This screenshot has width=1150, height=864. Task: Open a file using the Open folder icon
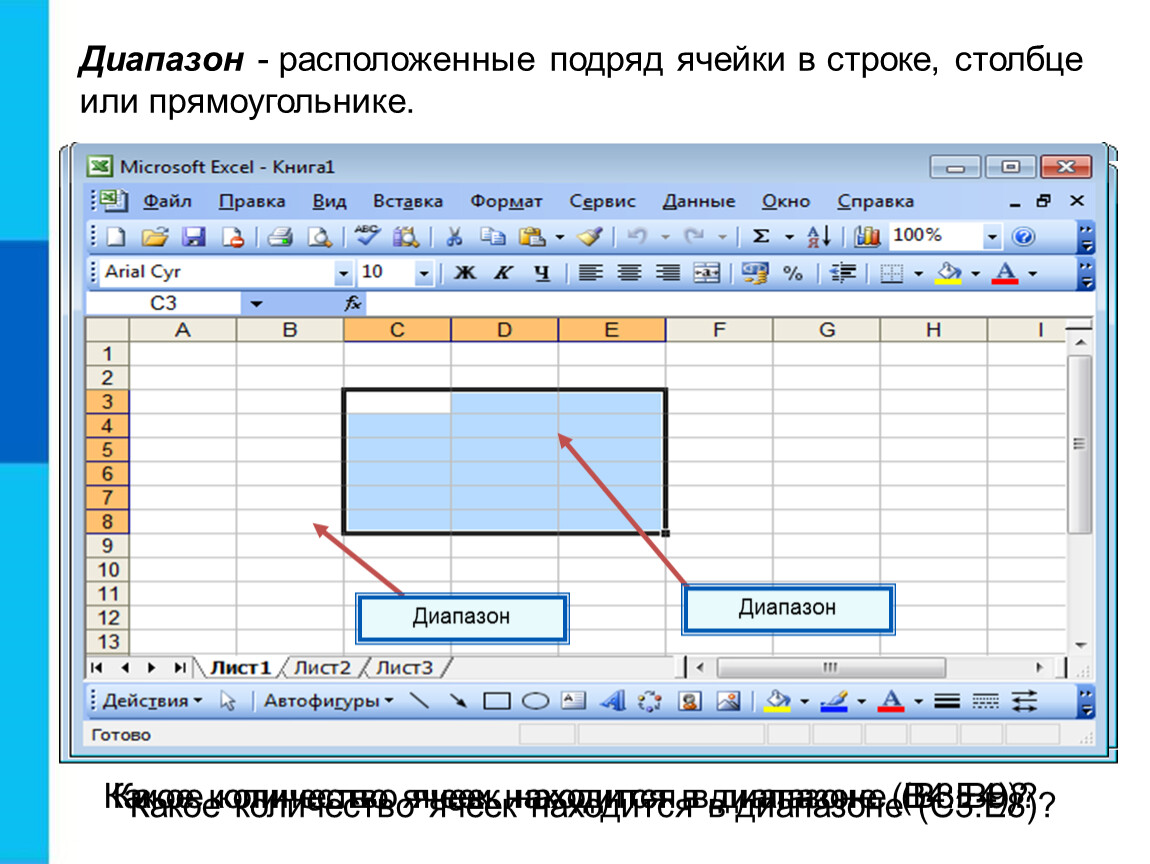click(155, 237)
